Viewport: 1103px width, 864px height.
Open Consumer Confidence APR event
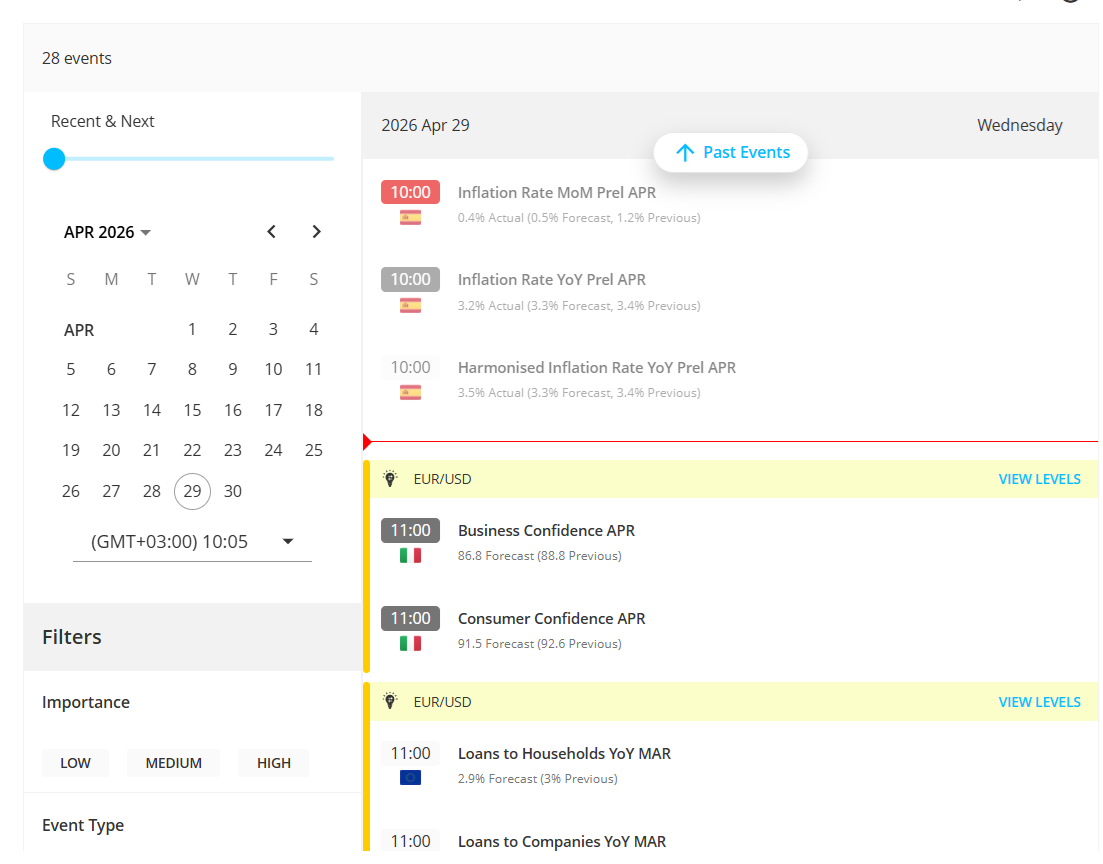point(552,618)
